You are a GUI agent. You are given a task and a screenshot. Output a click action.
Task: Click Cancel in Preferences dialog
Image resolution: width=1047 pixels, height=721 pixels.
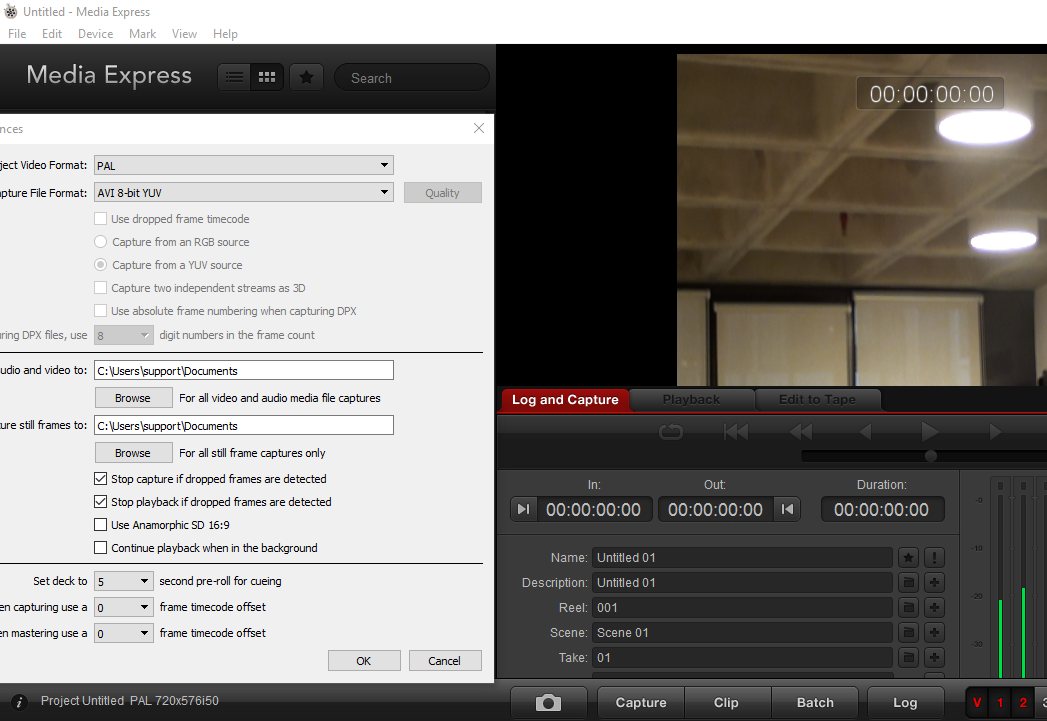445,660
